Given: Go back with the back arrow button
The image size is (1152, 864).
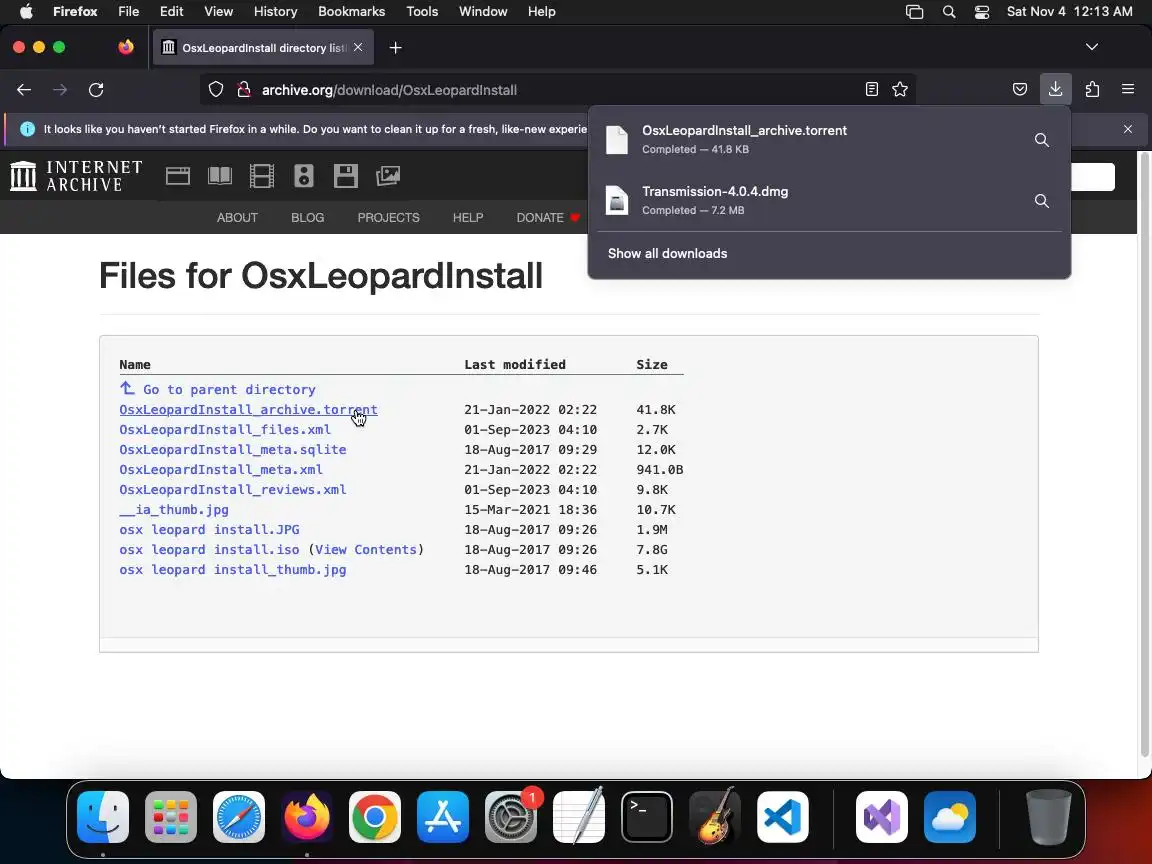Looking at the screenshot, I should [24, 90].
